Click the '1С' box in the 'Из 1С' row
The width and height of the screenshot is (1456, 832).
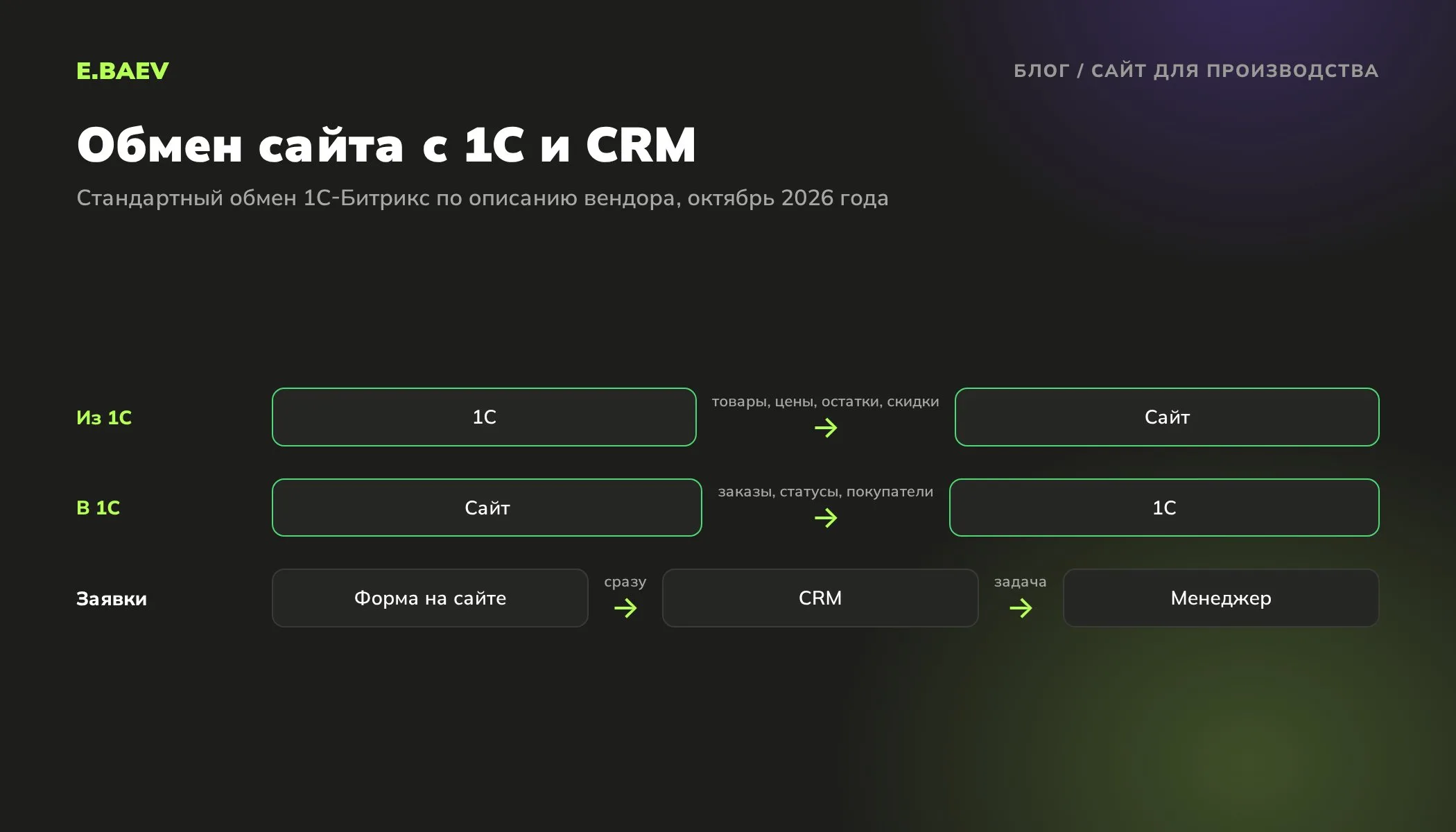coord(484,417)
